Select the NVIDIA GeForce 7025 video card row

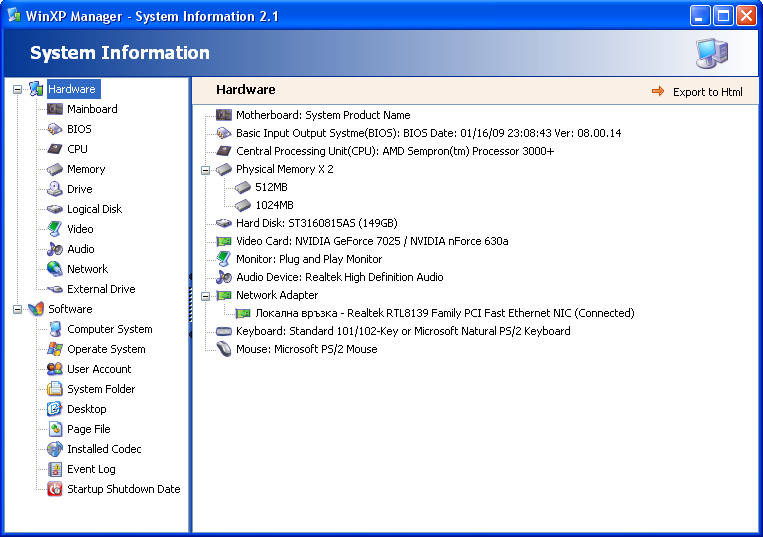[372, 241]
